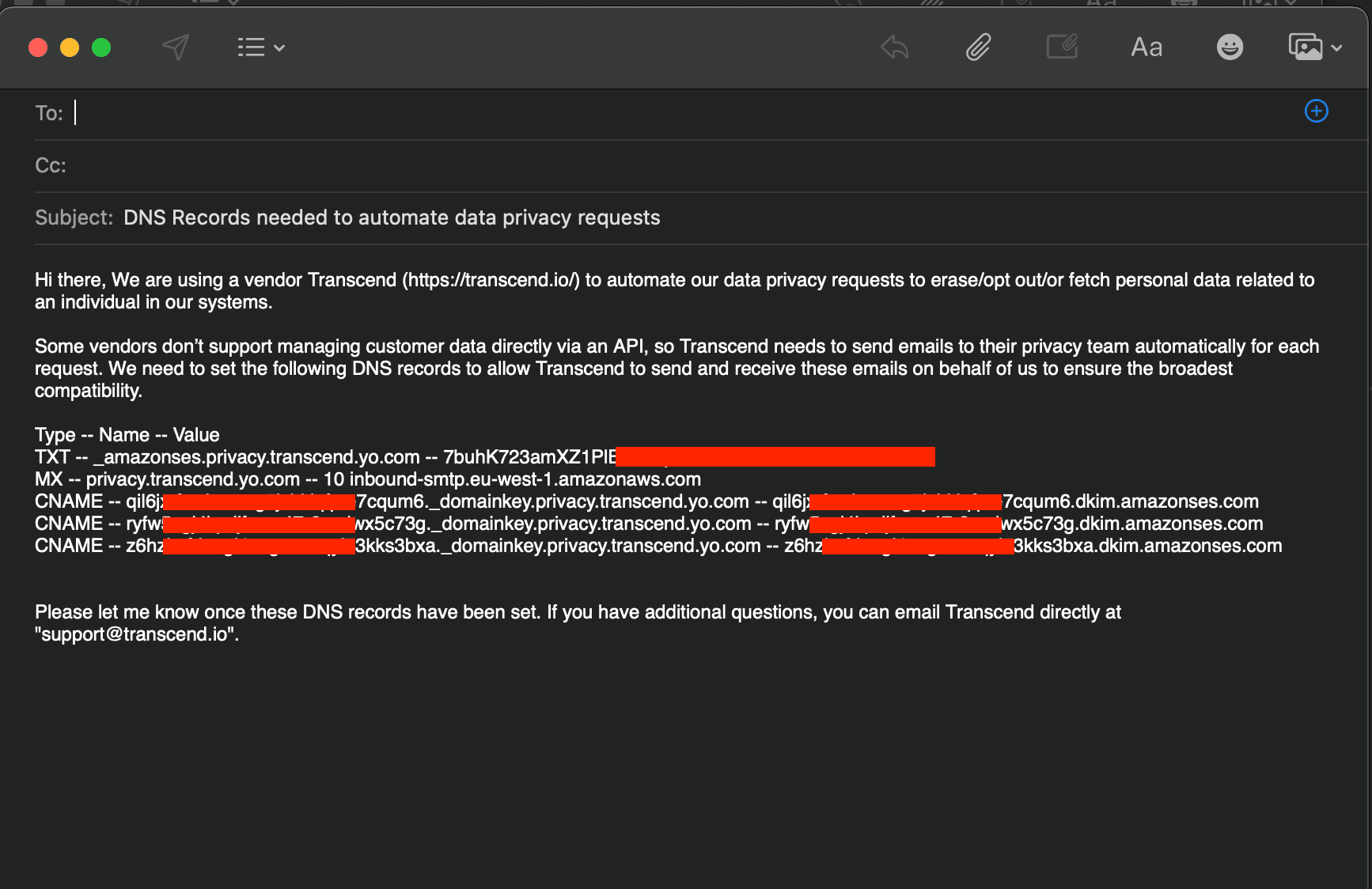Attach a file using the paperclip icon
The image size is (1372, 889).
click(979, 47)
